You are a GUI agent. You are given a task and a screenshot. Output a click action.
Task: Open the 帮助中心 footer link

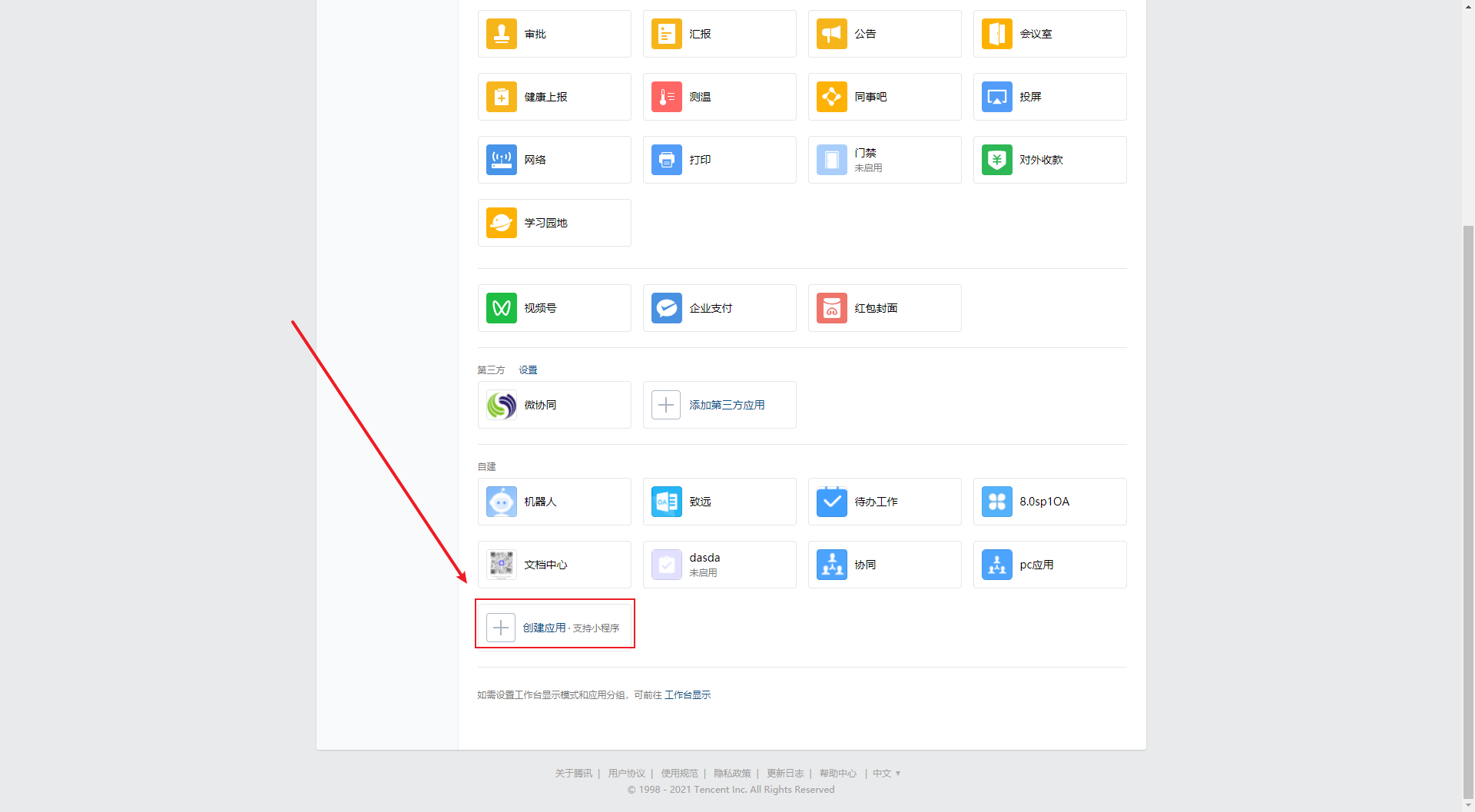[838, 774]
